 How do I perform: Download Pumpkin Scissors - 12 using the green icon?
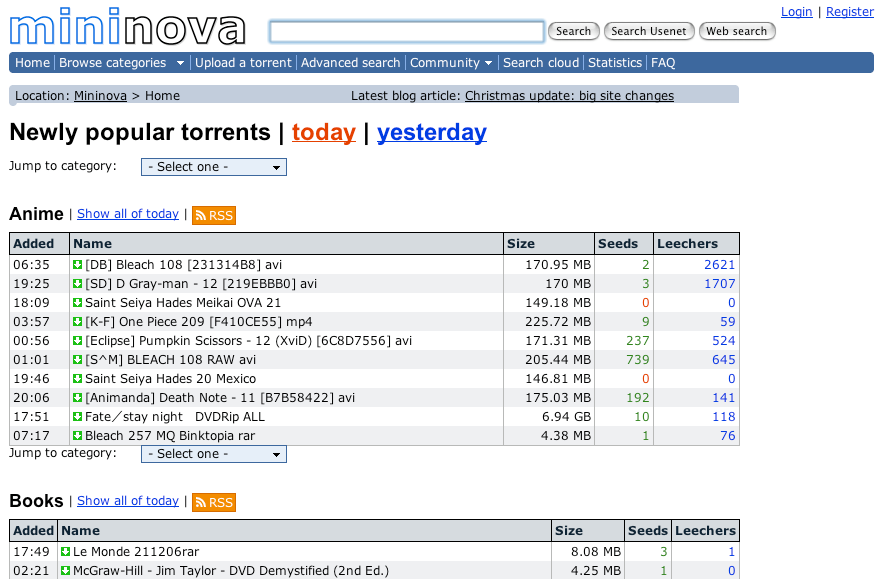point(78,341)
